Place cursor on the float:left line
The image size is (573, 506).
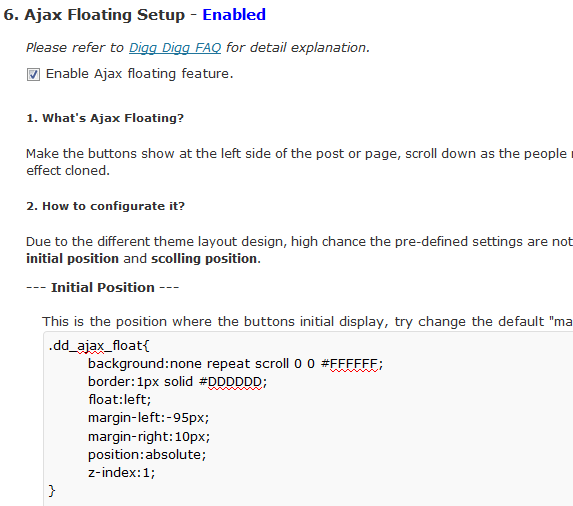(x=119, y=400)
